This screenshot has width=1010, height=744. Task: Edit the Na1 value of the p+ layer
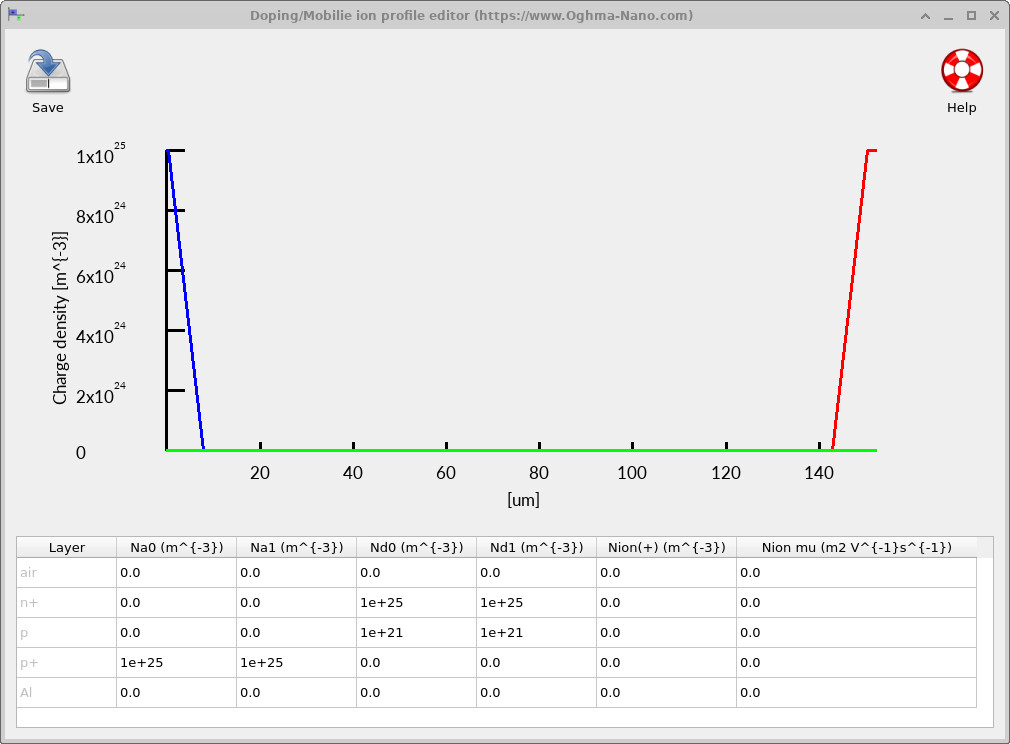point(295,662)
